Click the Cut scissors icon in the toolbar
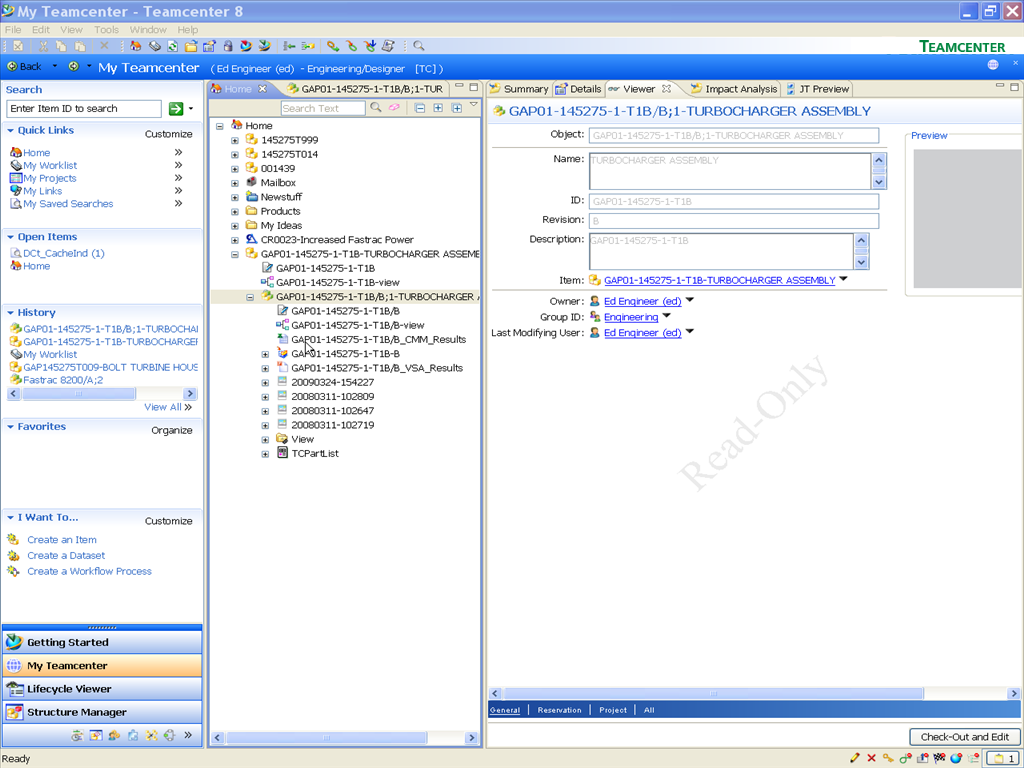The height and width of the screenshot is (768, 1024). pos(43,46)
